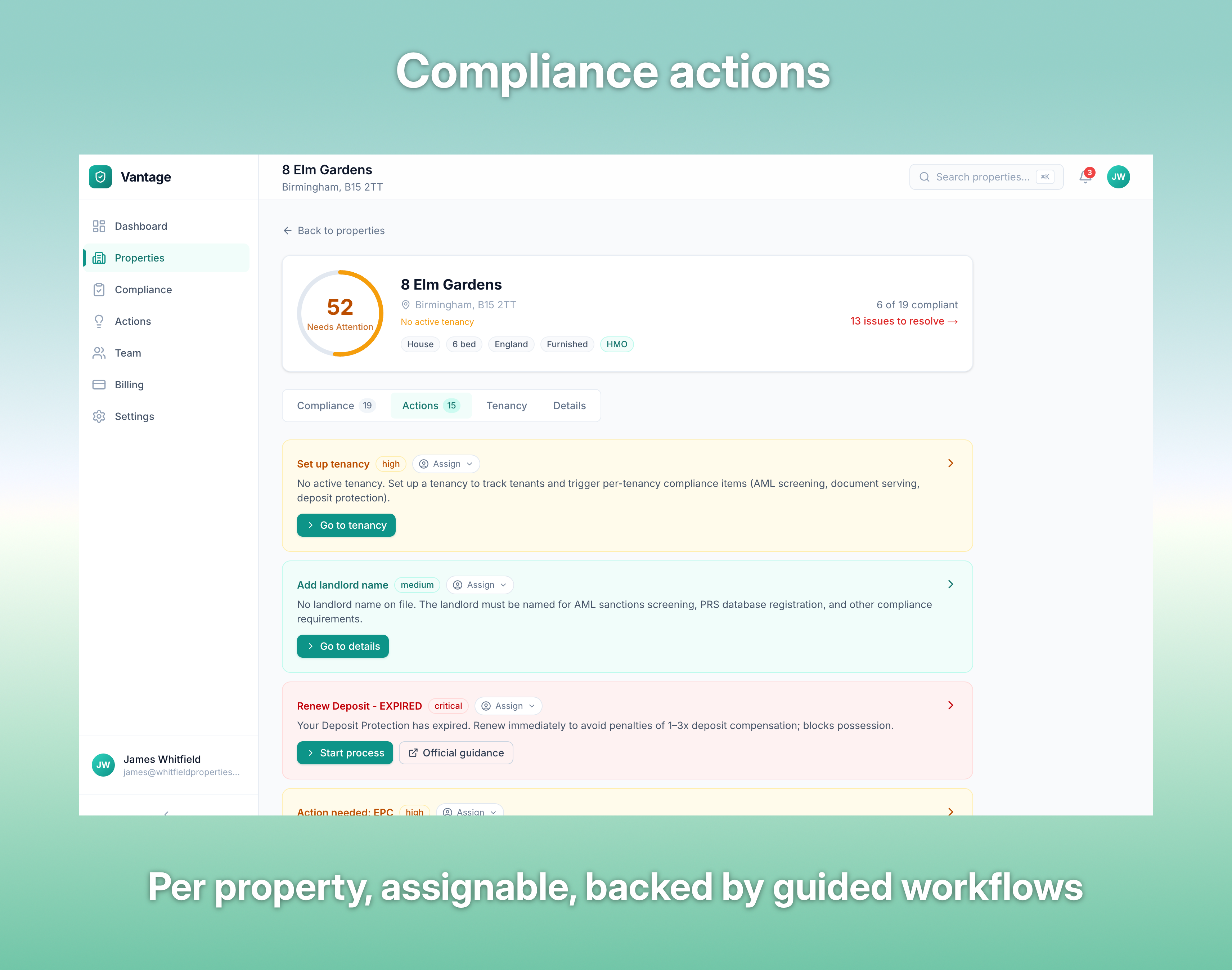Screen dimensions: 1232x970
Task: Switch to the Tenancy tab
Action: (507, 406)
